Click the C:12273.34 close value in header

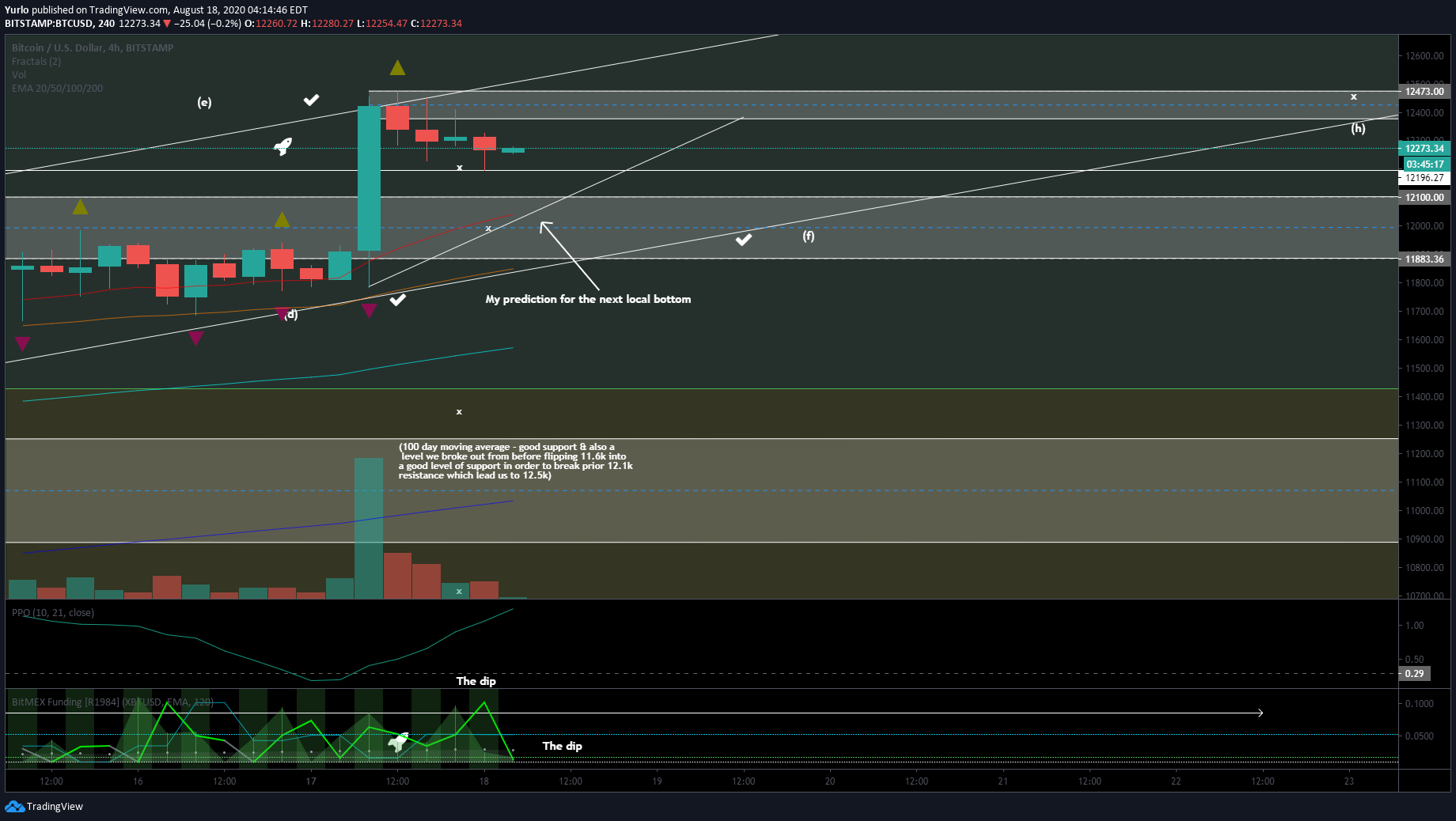(436, 23)
